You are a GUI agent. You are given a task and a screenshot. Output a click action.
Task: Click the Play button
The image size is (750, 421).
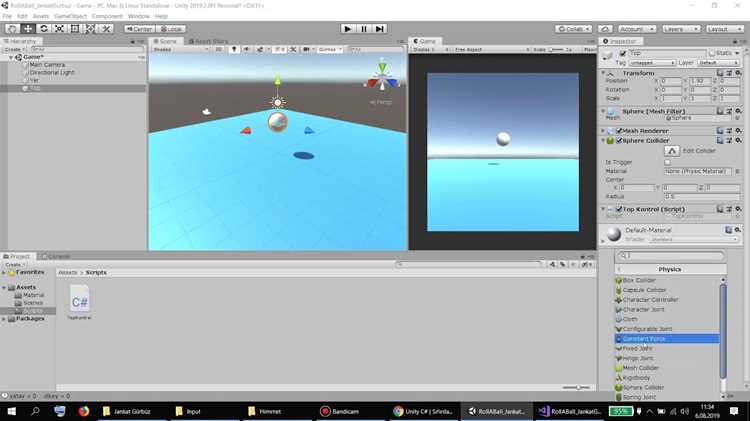tap(348, 29)
